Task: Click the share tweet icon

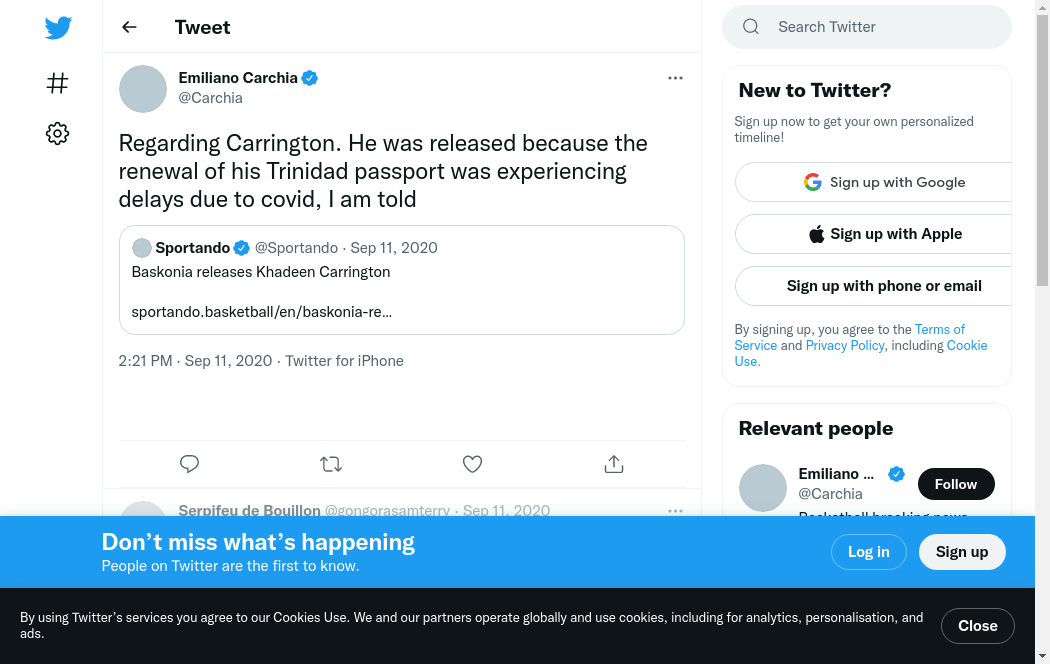Action: pyautogui.click(x=614, y=464)
